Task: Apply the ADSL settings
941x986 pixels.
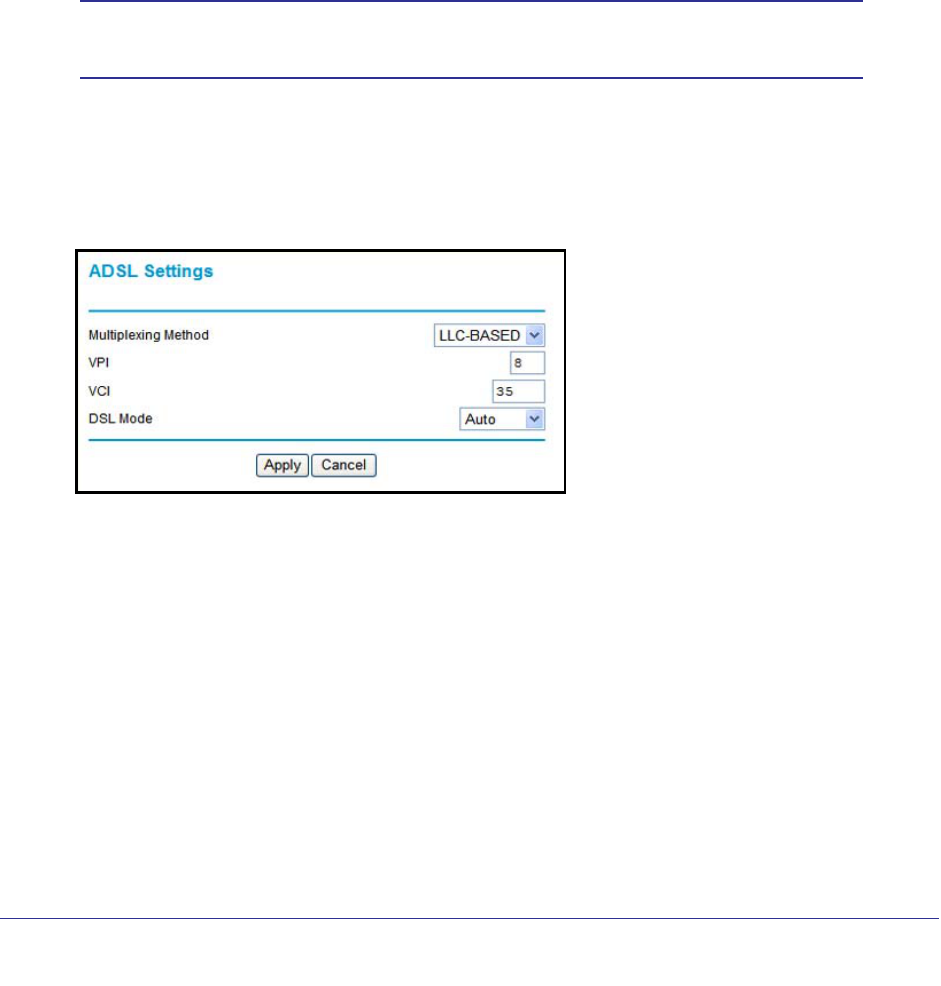Action: click(282, 466)
